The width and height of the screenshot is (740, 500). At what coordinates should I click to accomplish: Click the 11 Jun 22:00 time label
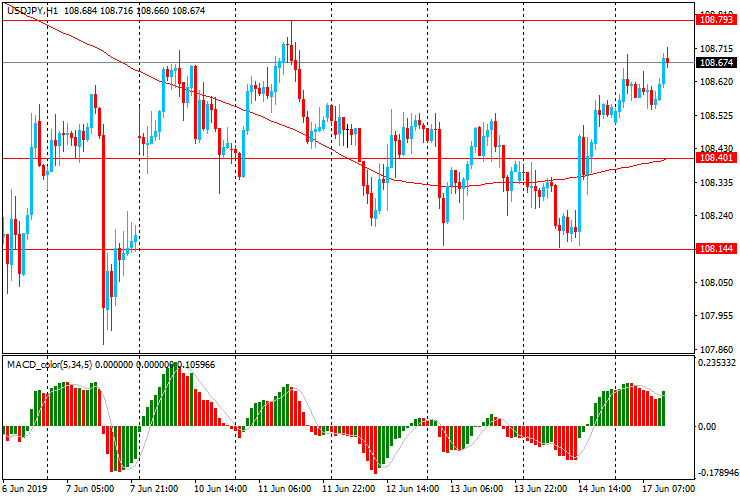point(349,488)
